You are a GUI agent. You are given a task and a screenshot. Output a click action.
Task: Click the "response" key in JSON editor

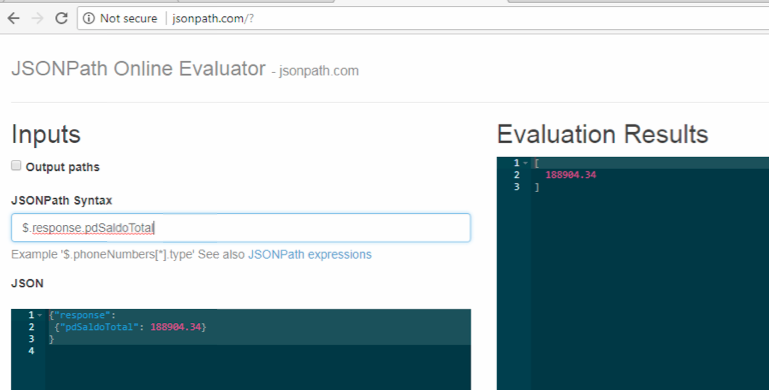[x=82, y=315]
